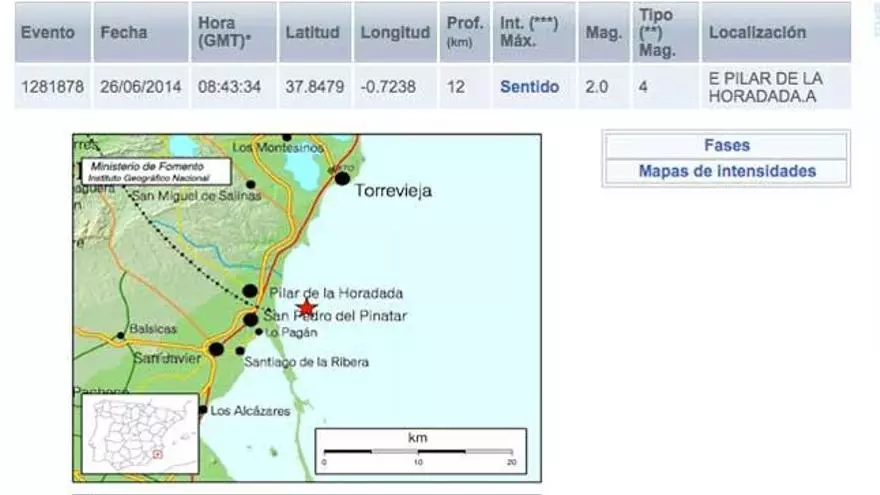The height and width of the screenshot is (495, 880).
Task: Click the red star epicenter marker
Action: 307,307
